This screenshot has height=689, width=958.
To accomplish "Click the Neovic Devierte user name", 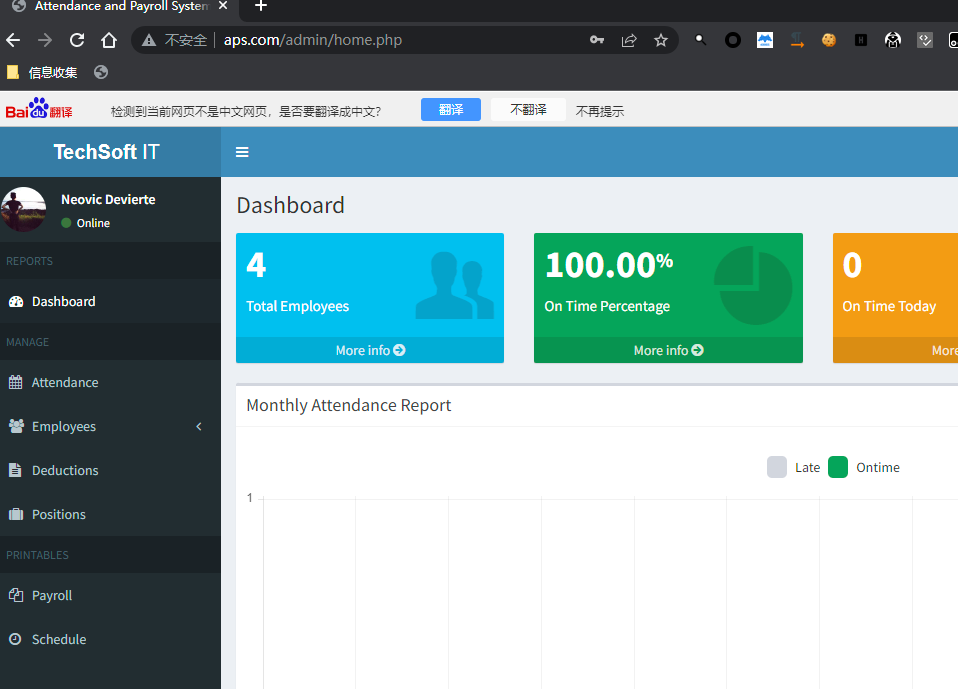I will coord(108,200).
